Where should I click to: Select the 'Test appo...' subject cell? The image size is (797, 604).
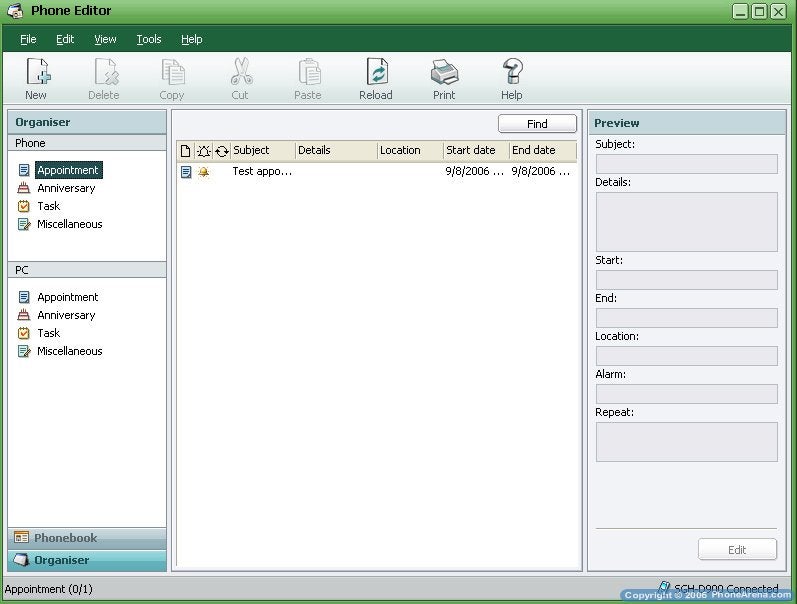[x=262, y=171]
